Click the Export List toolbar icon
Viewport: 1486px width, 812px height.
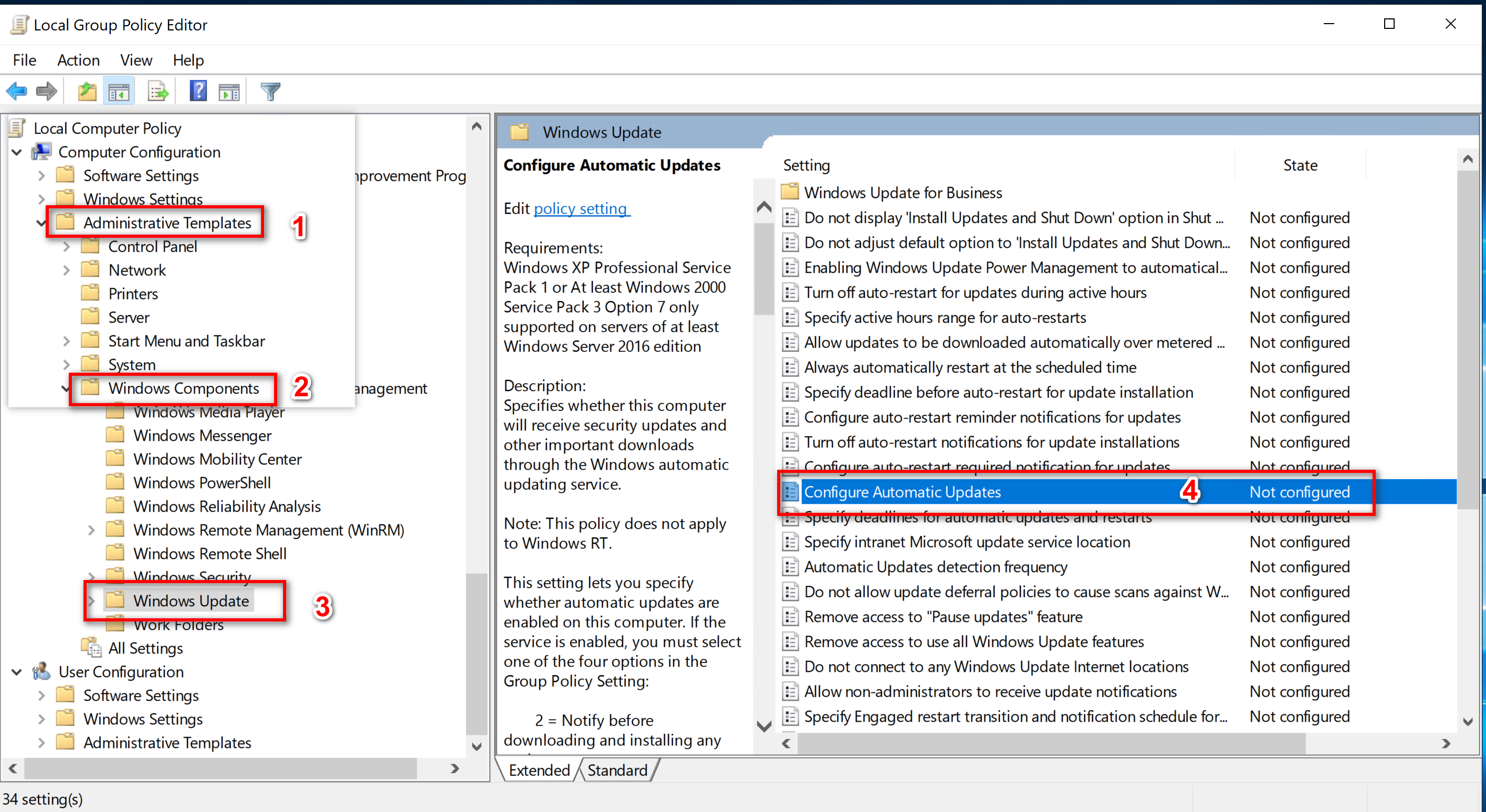(158, 91)
